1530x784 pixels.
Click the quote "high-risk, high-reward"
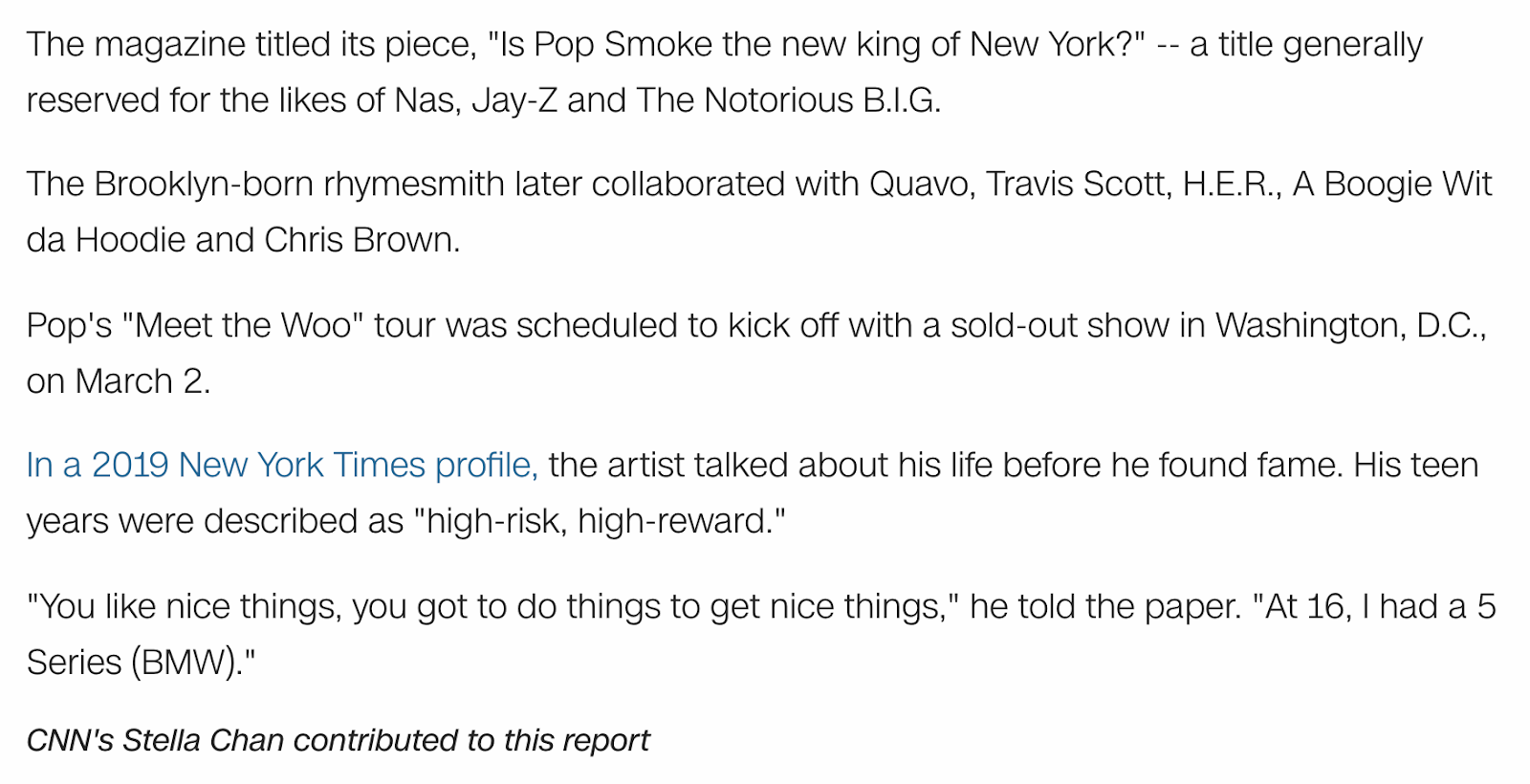click(x=600, y=521)
